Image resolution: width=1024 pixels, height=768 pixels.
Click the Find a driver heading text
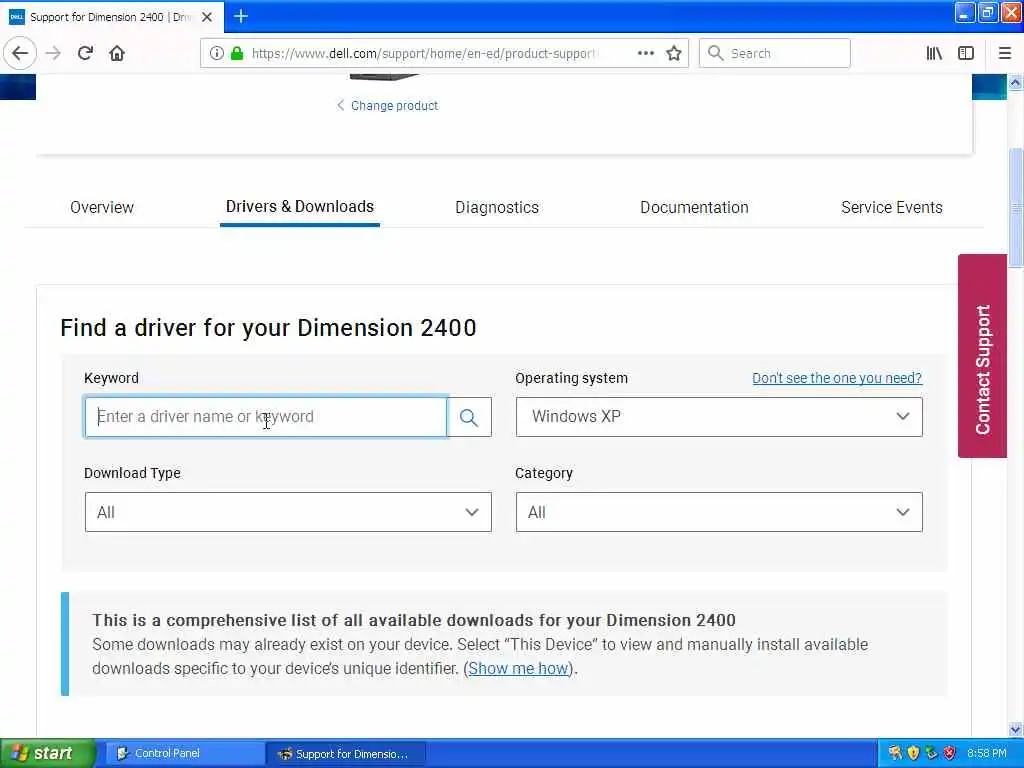pos(268,328)
